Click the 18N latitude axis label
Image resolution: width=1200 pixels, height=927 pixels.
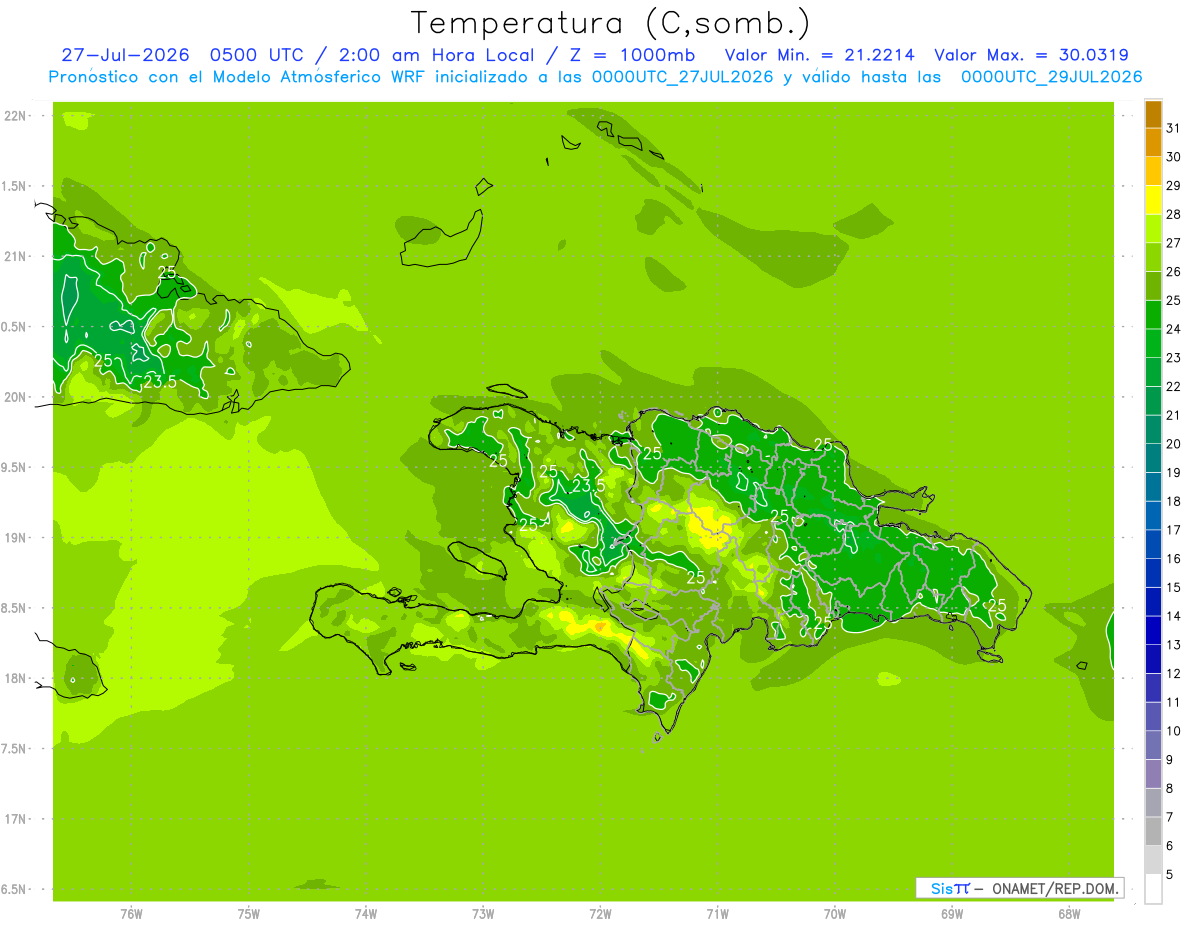point(14,678)
